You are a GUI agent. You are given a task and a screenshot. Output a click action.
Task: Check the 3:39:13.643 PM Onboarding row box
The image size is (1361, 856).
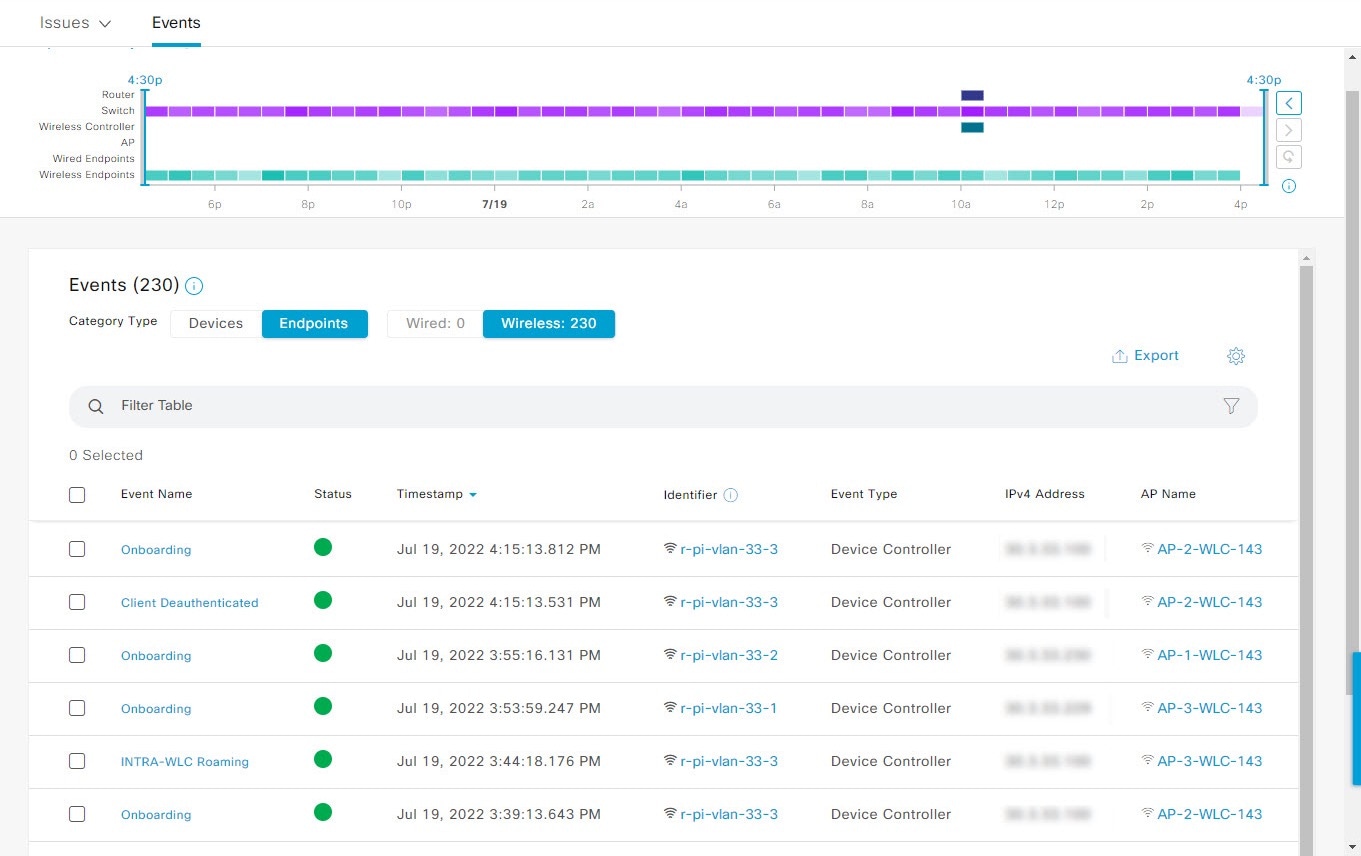pyautogui.click(x=77, y=814)
